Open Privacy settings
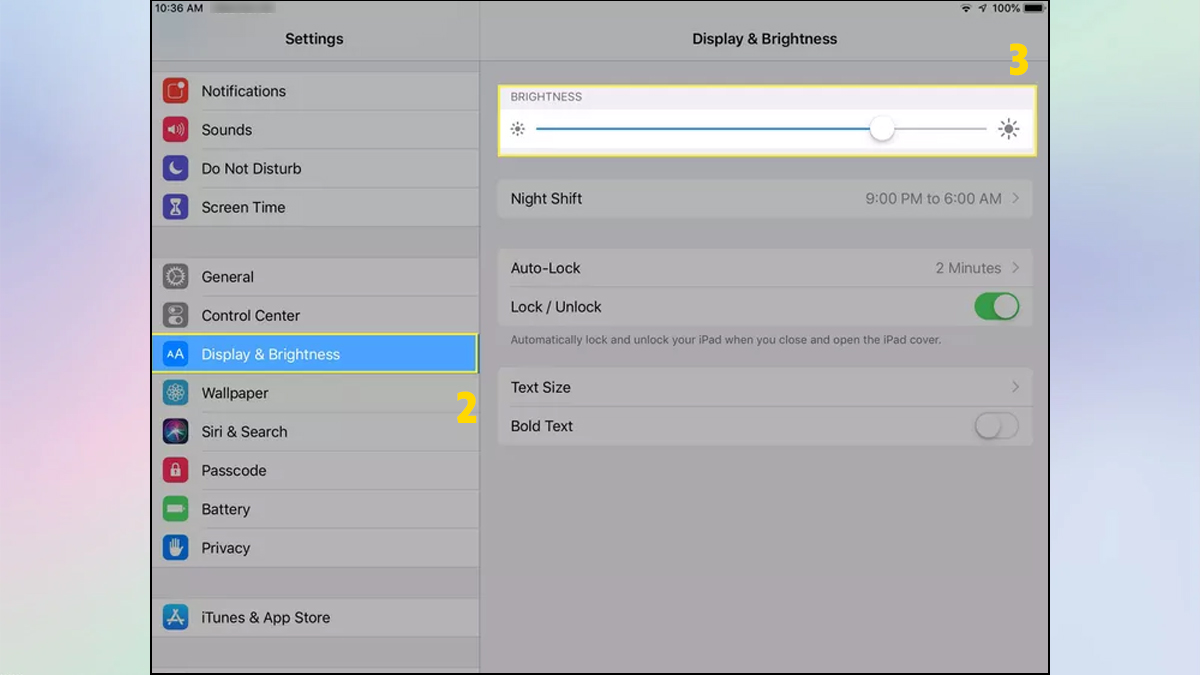Viewport: 1200px width, 675px height. coord(315,548)
